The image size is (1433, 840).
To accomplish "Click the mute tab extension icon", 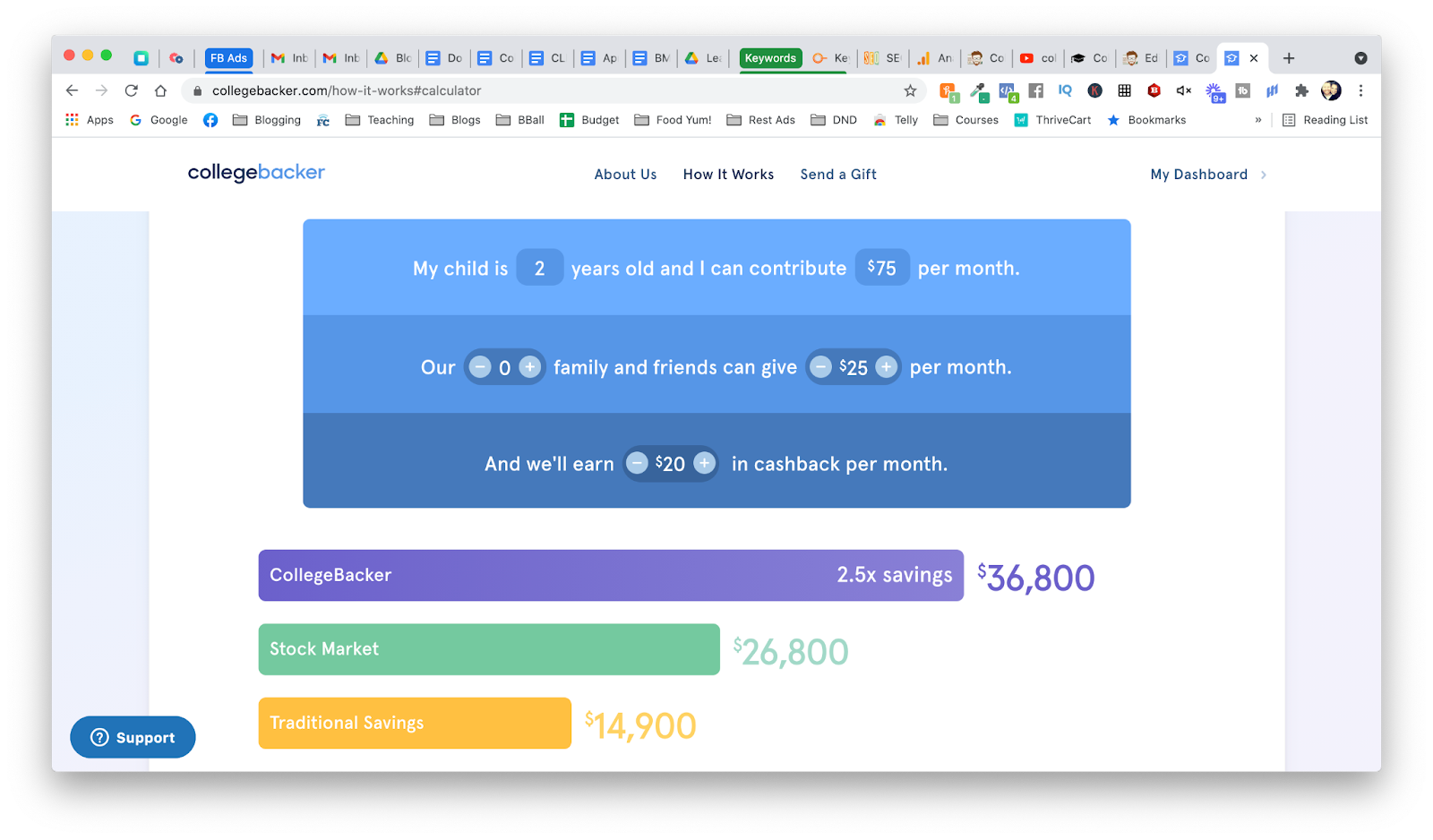I will coord(1183,90).
